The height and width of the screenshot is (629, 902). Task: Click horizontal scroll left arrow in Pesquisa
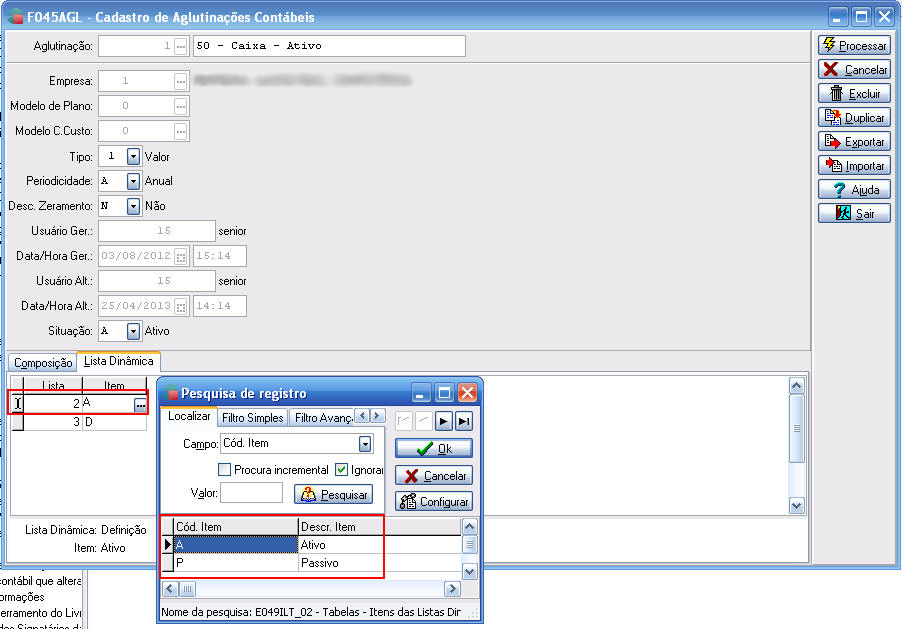pyautogui.click(x=170, y=589)
